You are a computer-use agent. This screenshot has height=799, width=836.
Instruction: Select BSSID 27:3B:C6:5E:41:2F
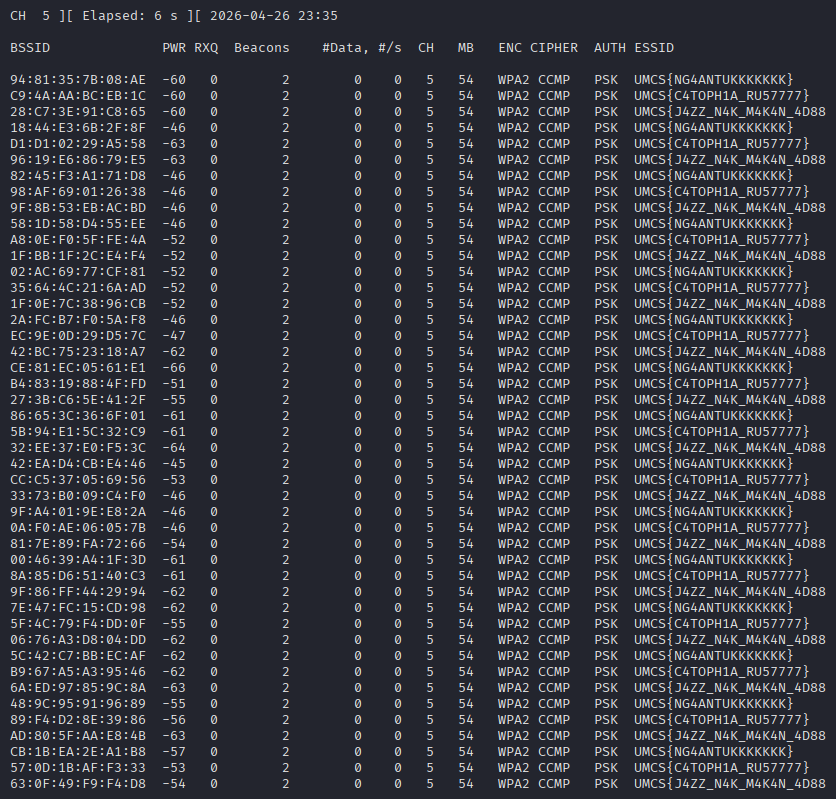click(x=78, y=400)
